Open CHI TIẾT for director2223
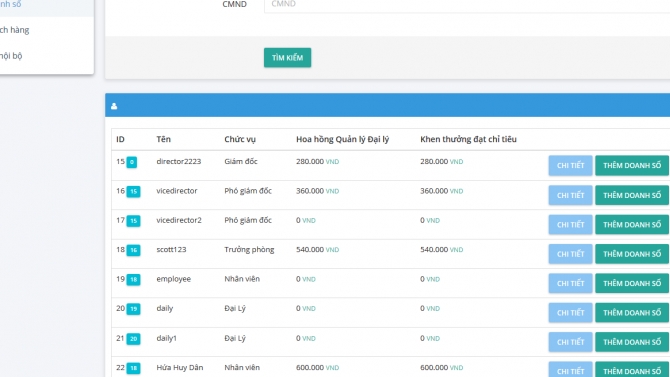Viewport: 670px width, 377px height. click(570, 165)
